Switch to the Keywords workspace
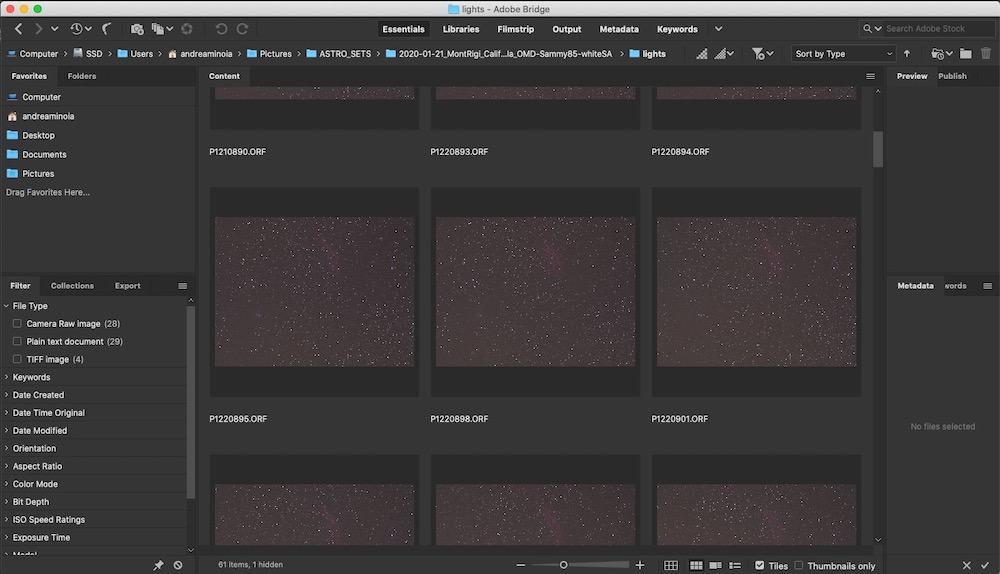This screenshot has height=574, width=1000. point(677,29)
